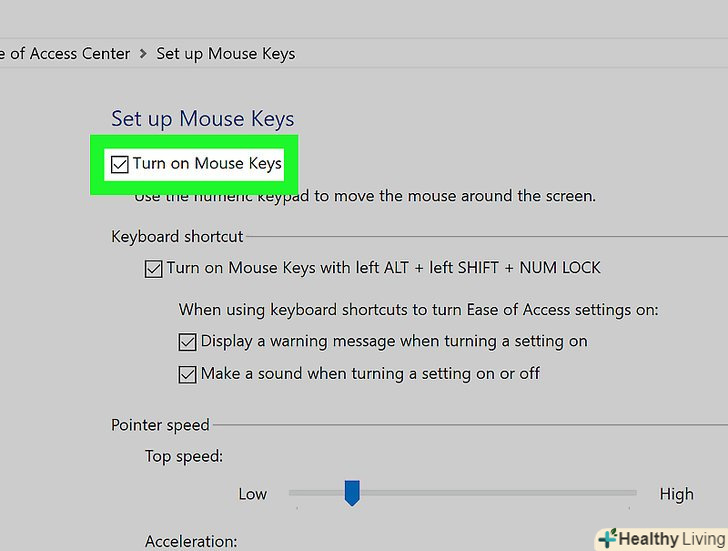Click the Acceleration label
Screen dimensions: 728x551
(x=190, y=541)
